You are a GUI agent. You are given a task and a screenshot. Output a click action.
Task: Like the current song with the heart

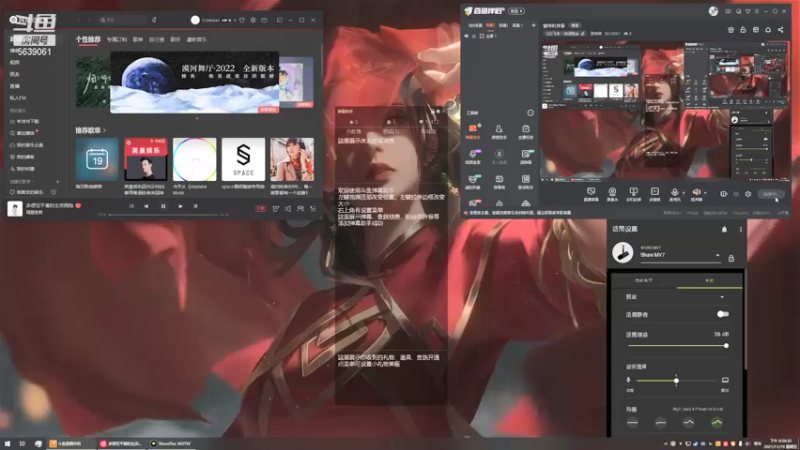[x=78, y=206]
